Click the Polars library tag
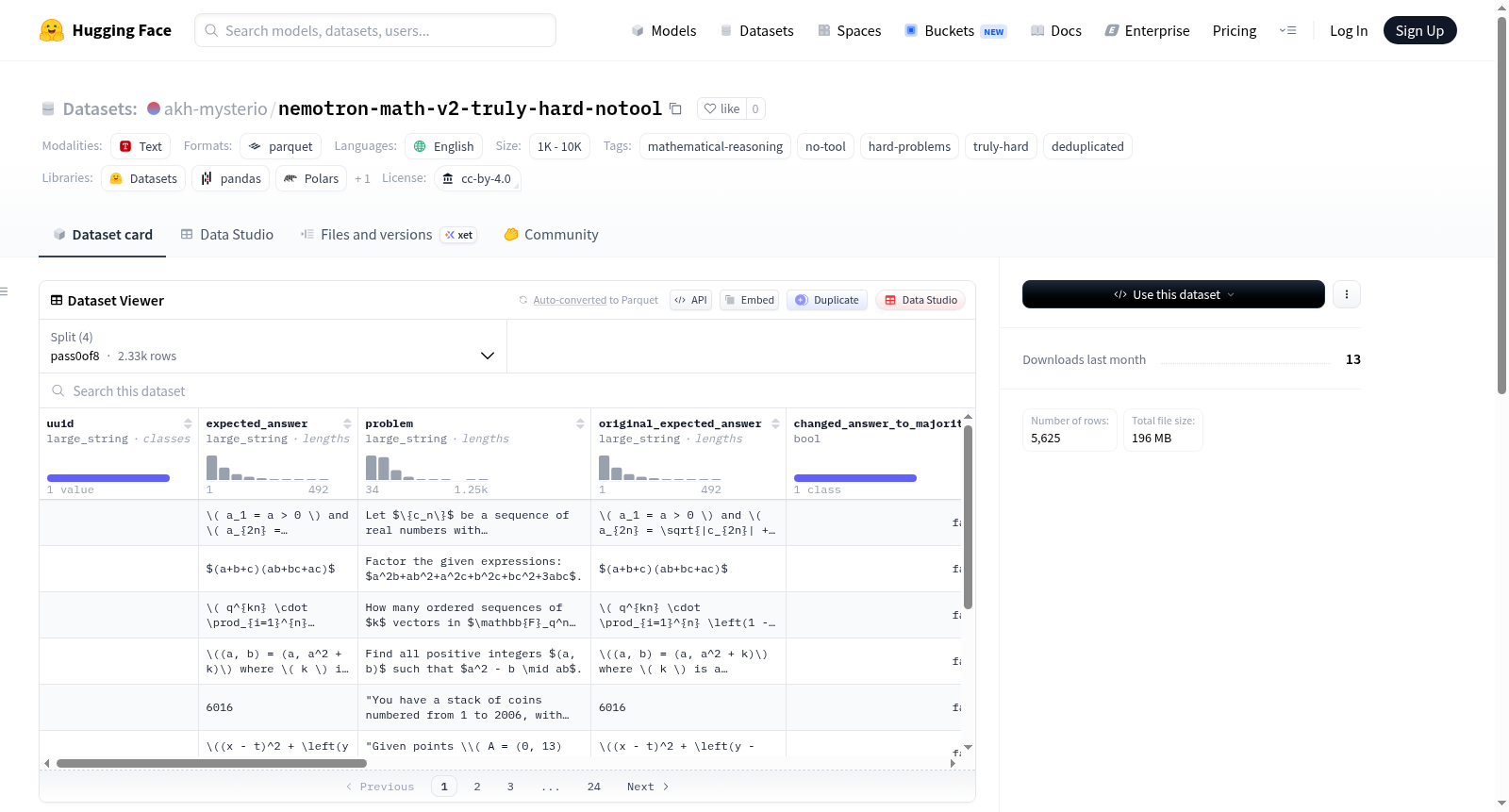 [311, 178]
